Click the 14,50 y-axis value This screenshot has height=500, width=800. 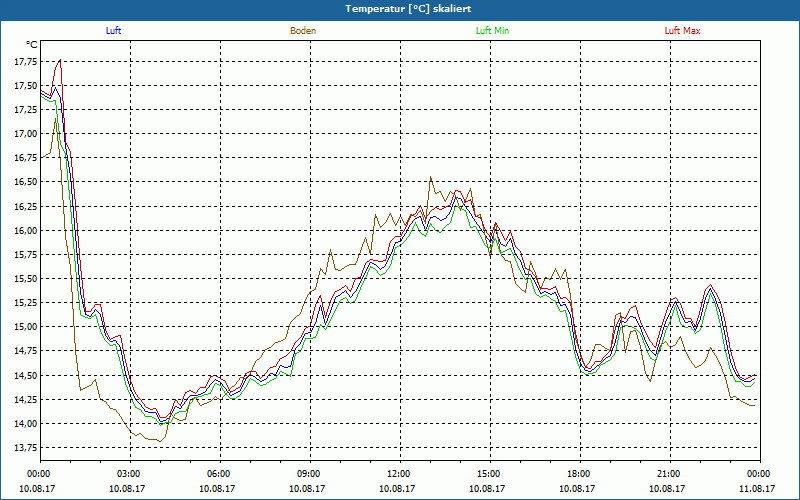point(26,376)
